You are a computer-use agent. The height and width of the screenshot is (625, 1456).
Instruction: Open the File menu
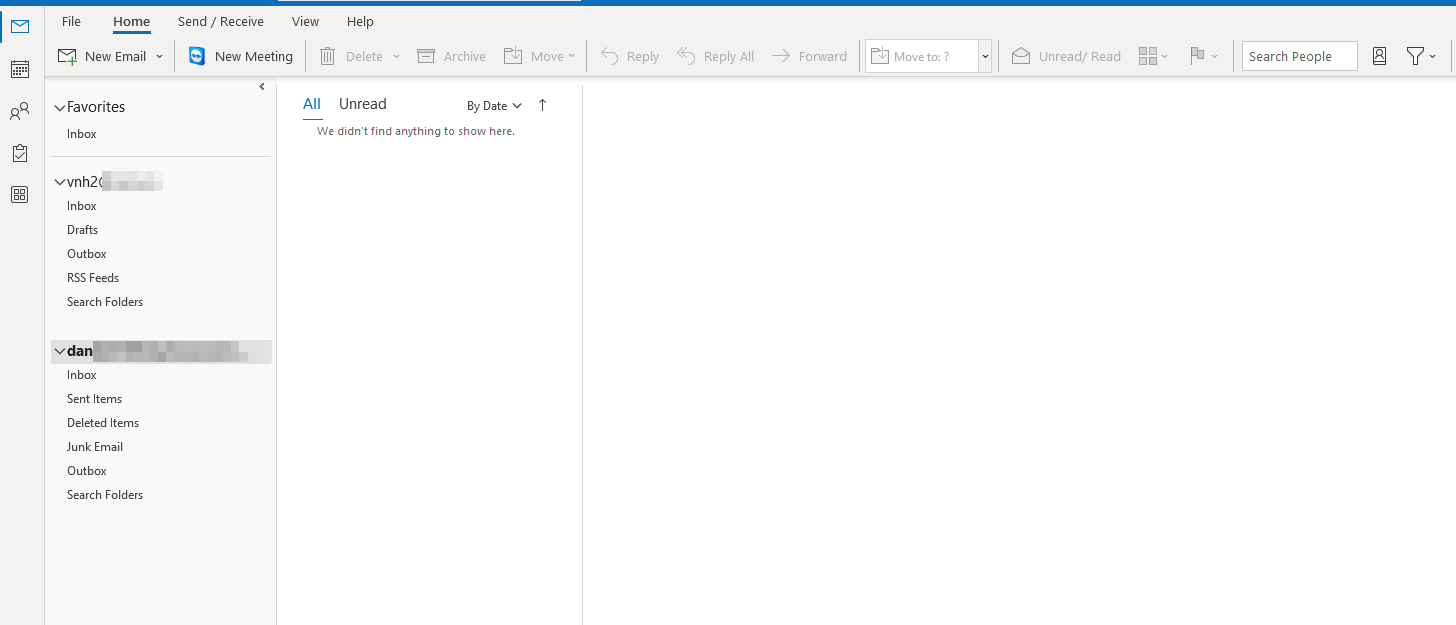[x=71, y=21]
